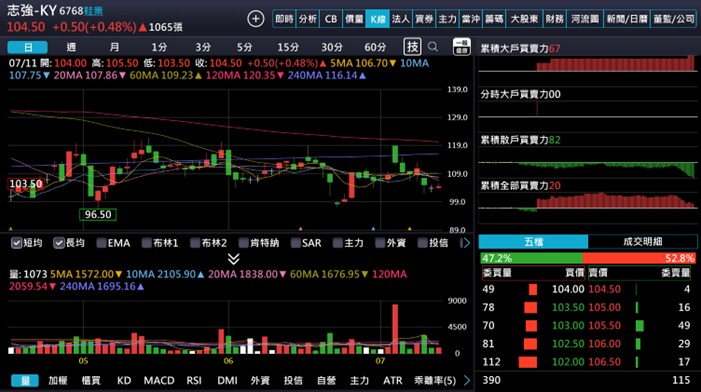701x392 pixels.
Task: Switch to the 成交明細 tab
Action: [x=642, y=242]
